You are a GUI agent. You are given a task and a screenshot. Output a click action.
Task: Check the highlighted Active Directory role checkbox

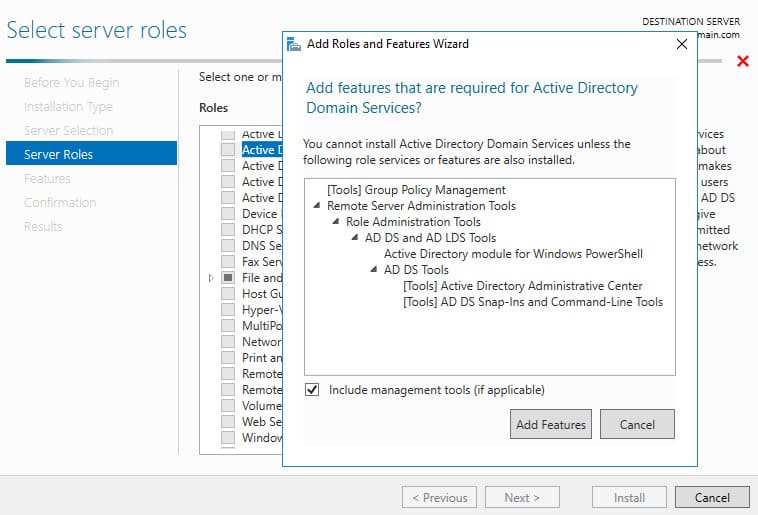228,149
